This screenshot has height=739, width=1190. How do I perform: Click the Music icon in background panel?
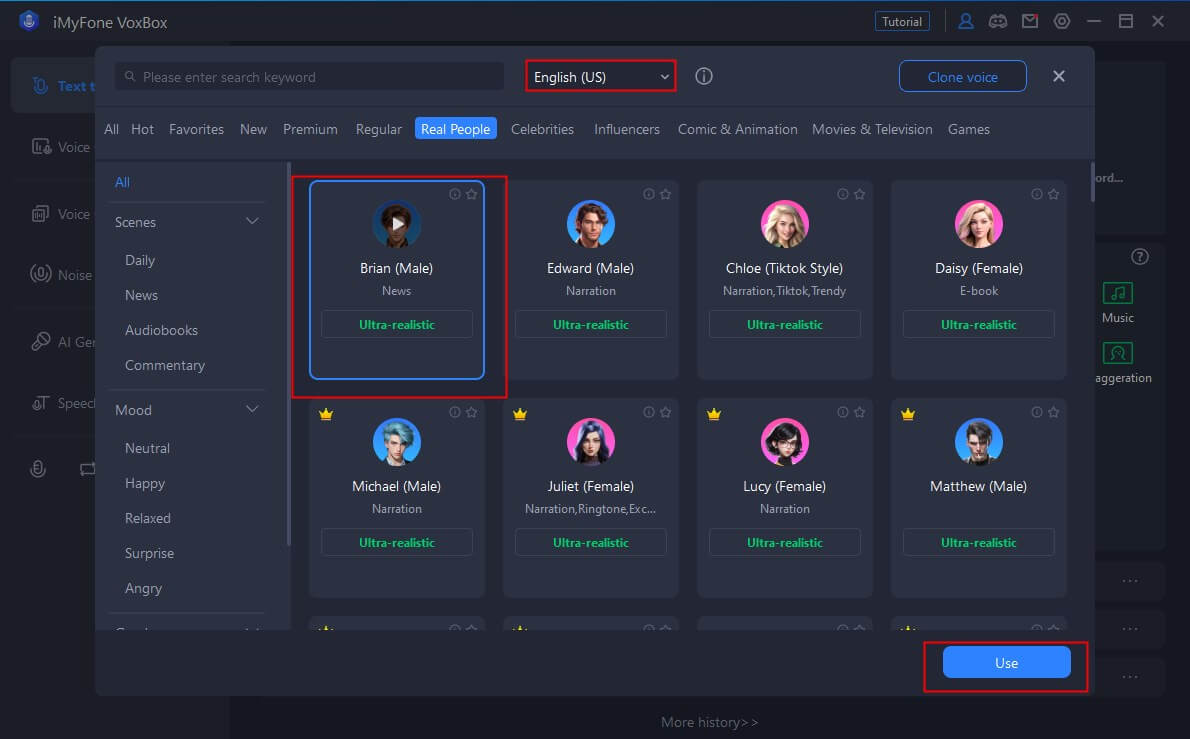coord(1117,293)
